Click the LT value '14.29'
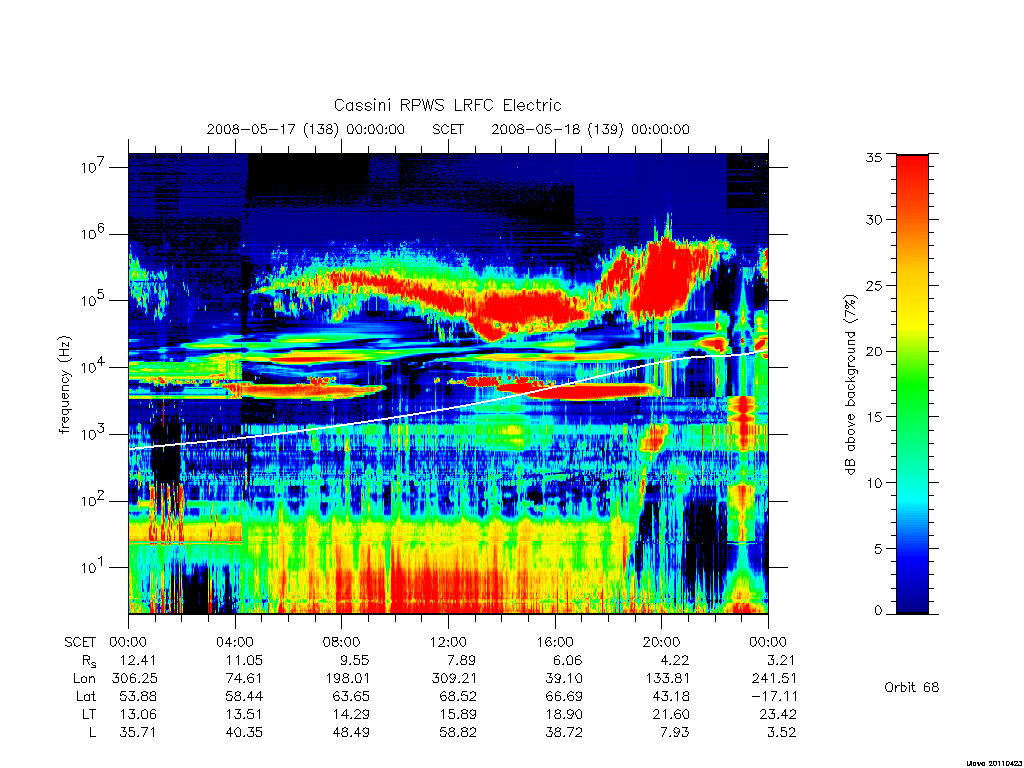The image size is (1024, 768). [x=351, y=715]
